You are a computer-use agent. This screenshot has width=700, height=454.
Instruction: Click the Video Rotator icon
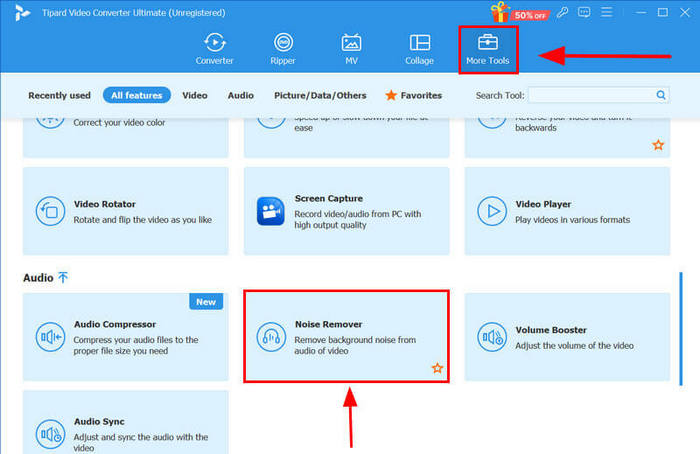[50, 211]
